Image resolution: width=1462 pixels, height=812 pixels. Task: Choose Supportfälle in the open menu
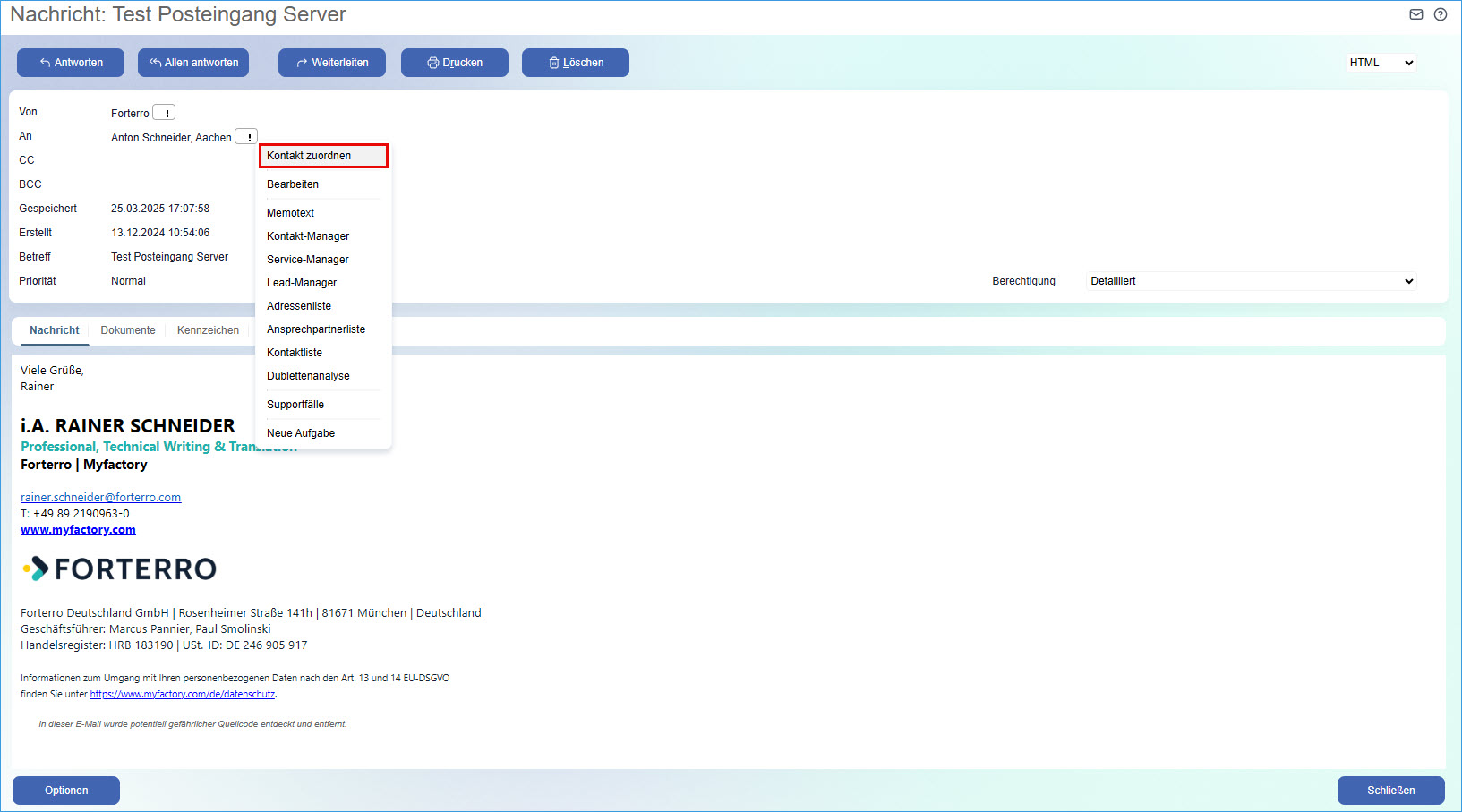click(x=295, y=404)
